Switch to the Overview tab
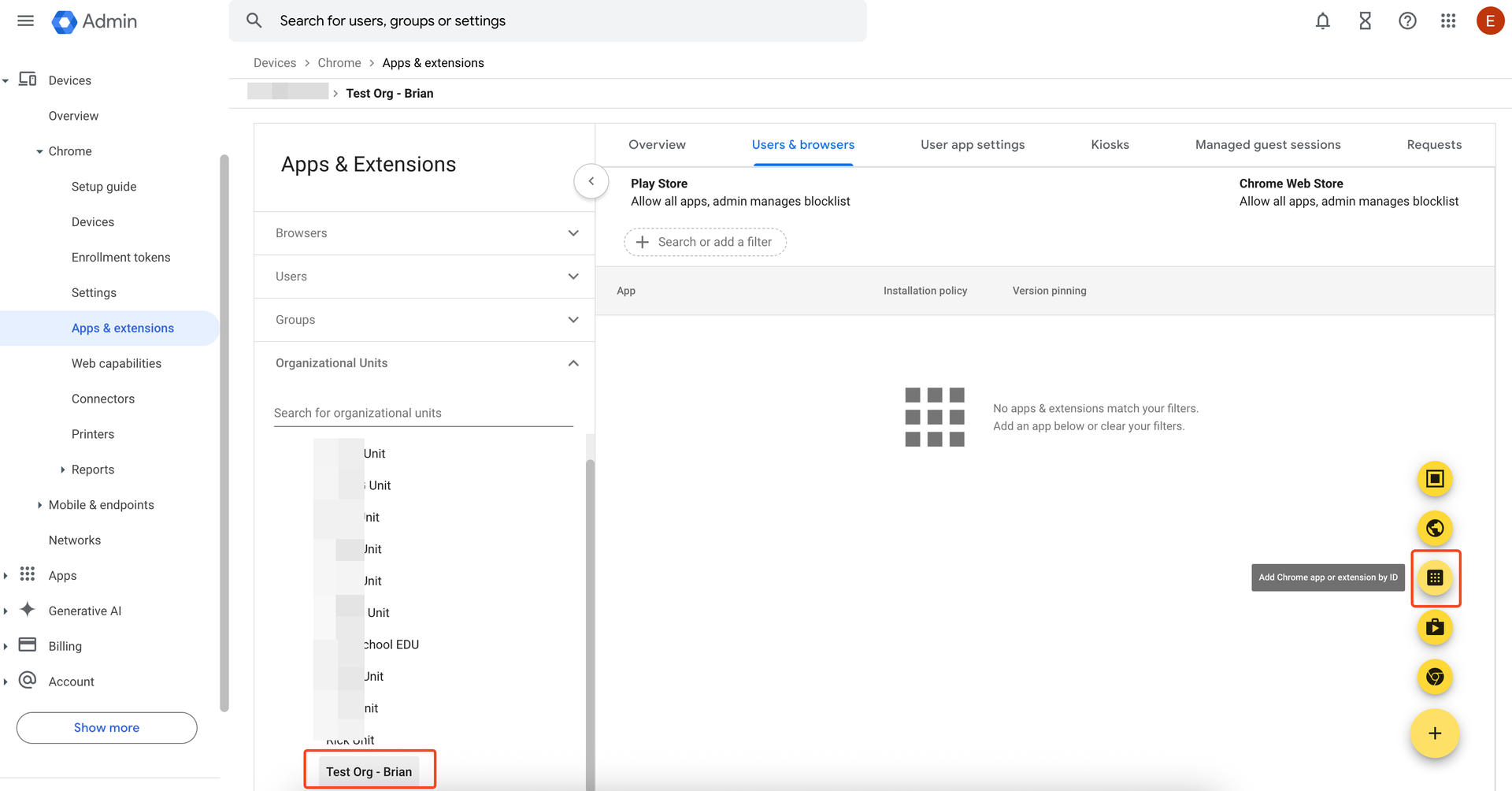The image size is (1512, 791). [657, 145]
